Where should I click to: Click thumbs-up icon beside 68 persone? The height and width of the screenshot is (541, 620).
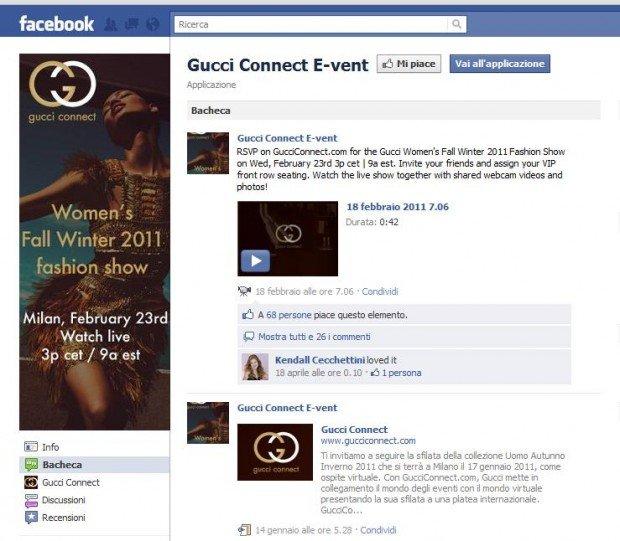coord(248,315)
